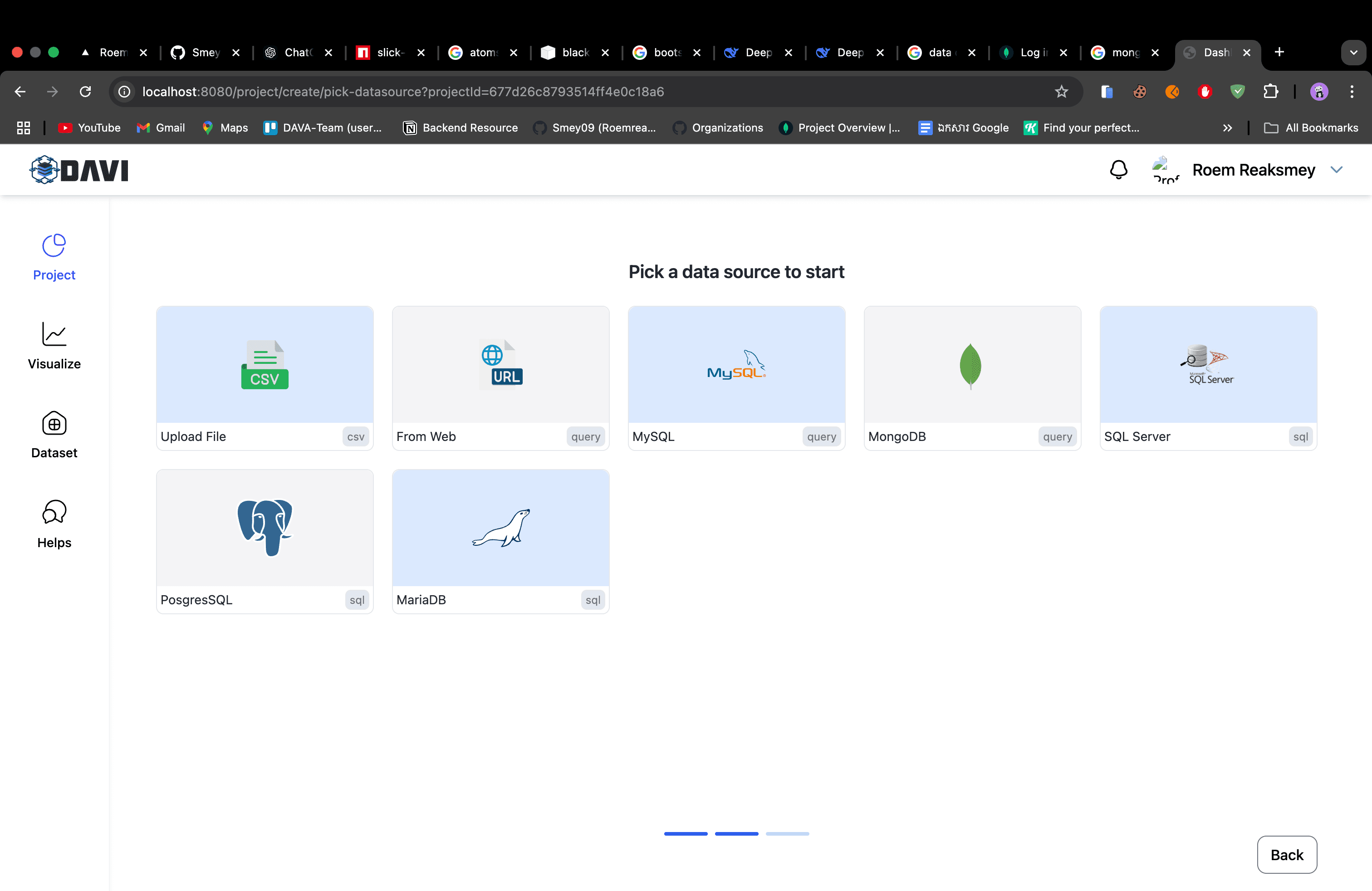The image size is (1372, 891).
Task: Select the MongoDB data source card
Action: pos(972,377)
